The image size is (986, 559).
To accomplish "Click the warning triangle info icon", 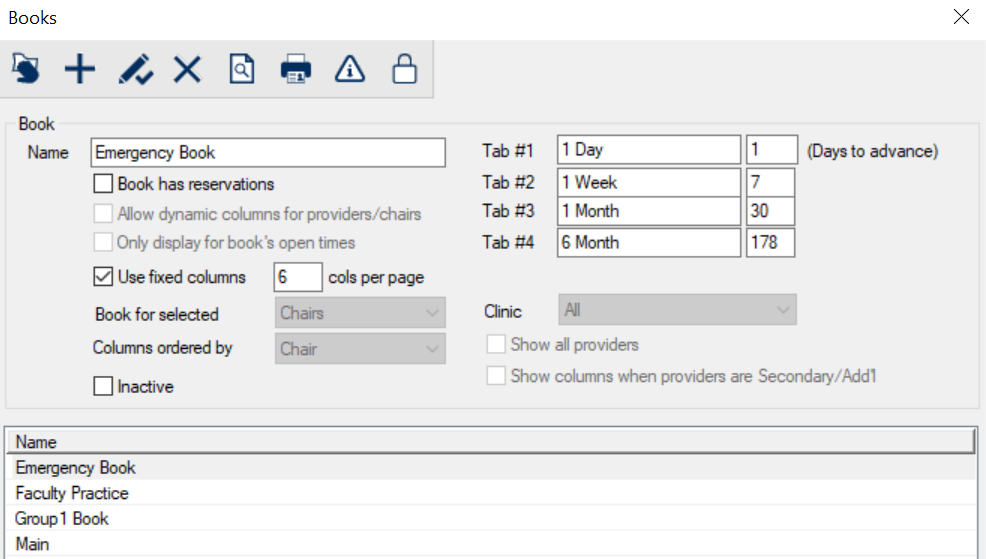I will pos(350,69).
